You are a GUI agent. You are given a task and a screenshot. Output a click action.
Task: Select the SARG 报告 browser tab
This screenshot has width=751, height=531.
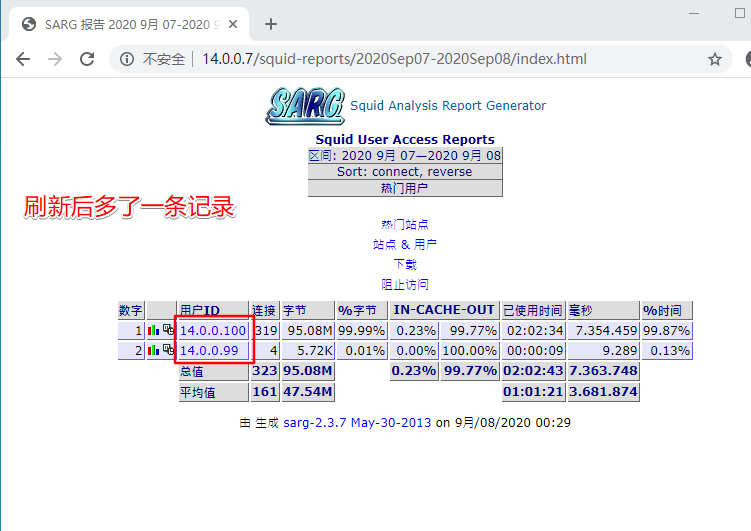coord(128,24)
